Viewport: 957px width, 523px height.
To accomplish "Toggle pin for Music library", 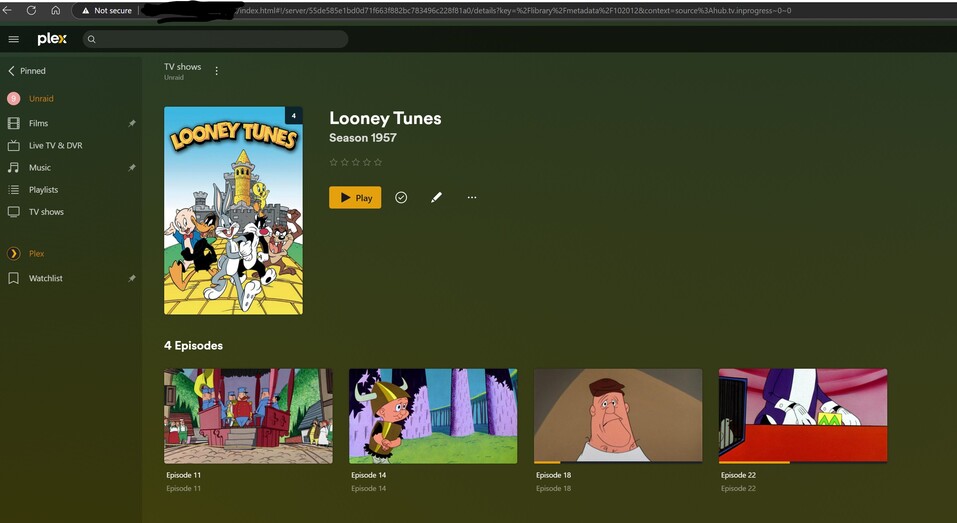I will [131, 167].
